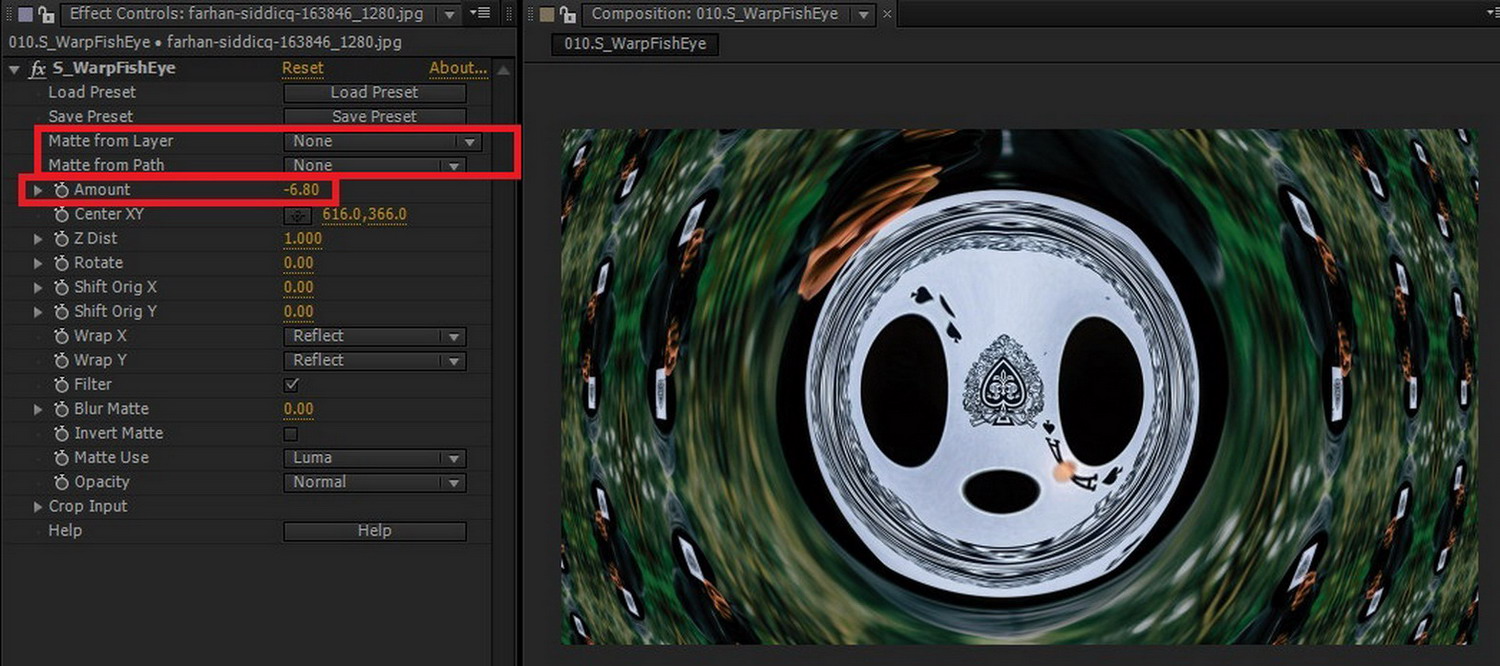
Task: Click the Help button
Action: coord(375,531)
